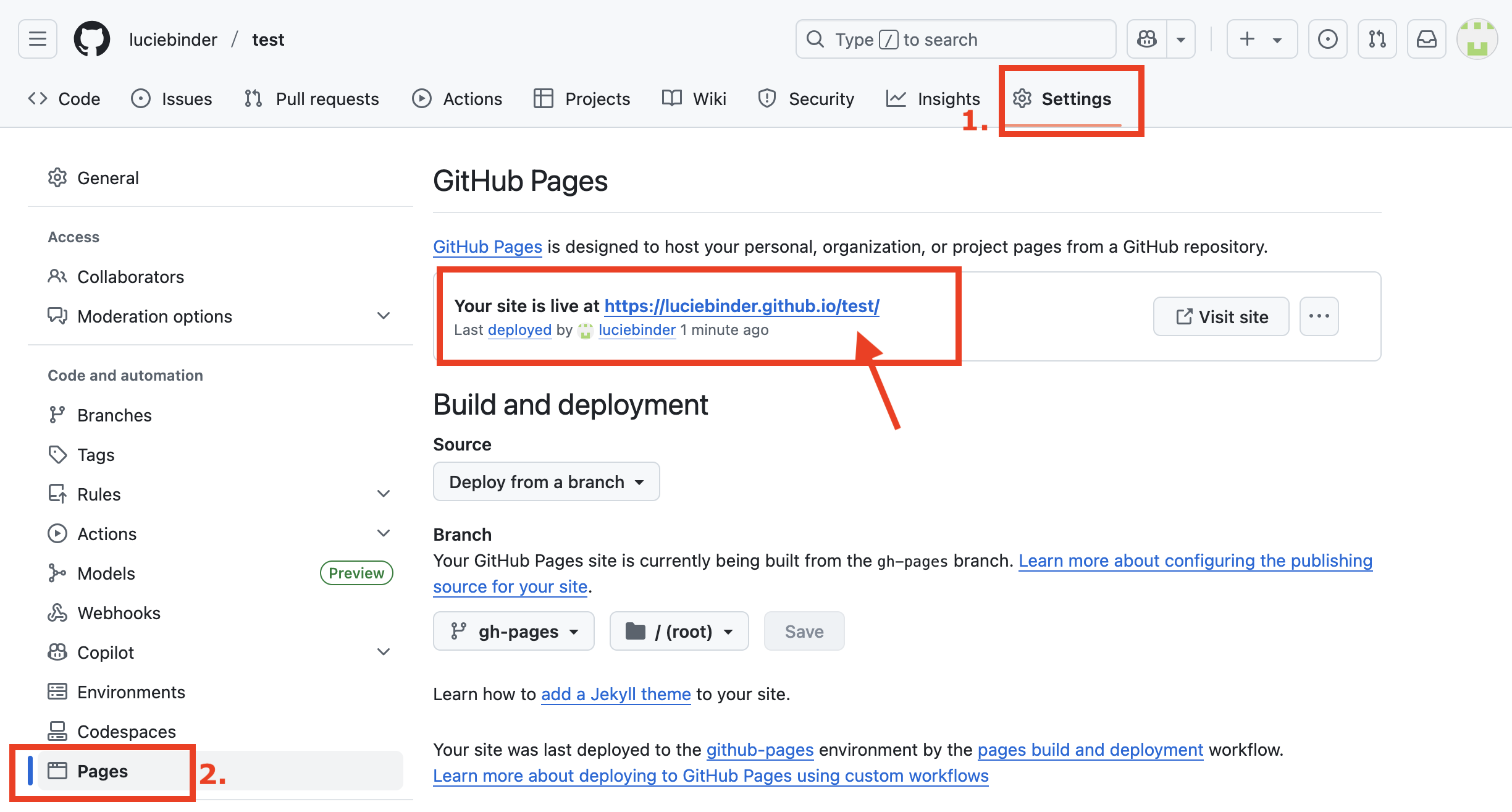Switch to the Security tab
Image resolution: width=1512 pixels, height=812 pixels.
(806, 98)
